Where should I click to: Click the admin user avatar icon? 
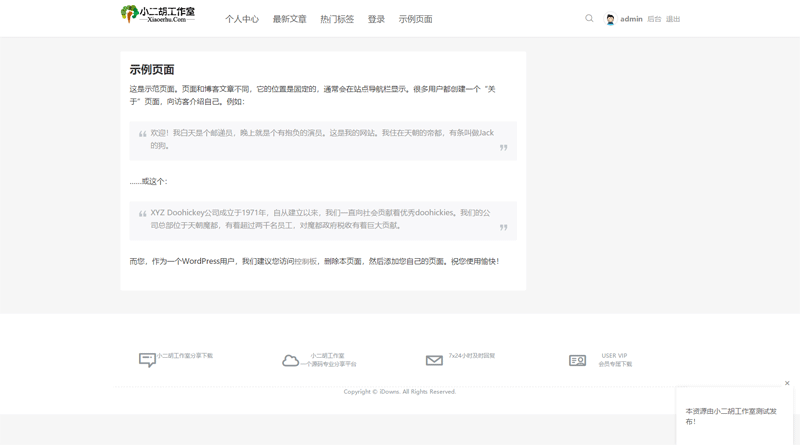tap(610, 19)
